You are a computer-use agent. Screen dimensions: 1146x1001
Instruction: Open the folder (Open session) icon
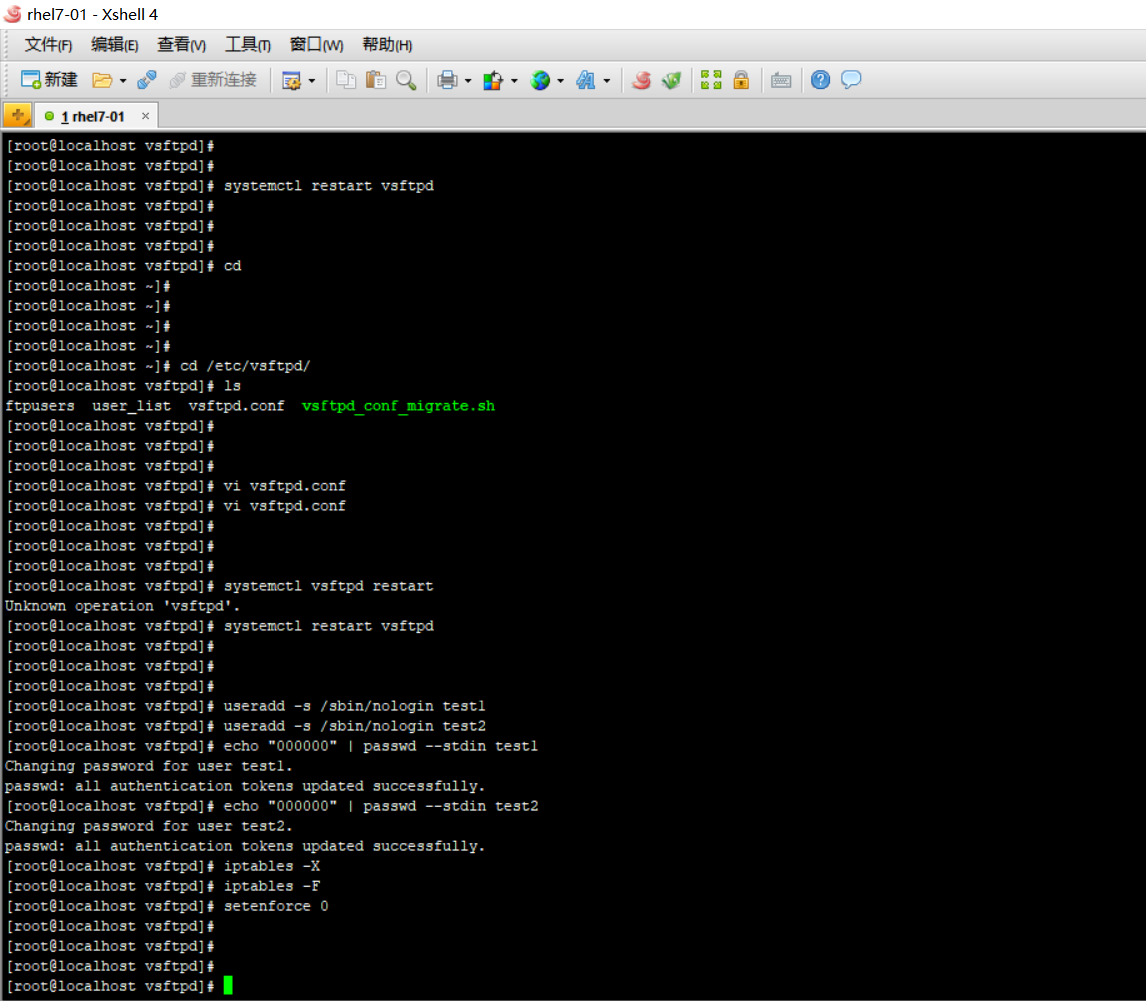(102, 80)
